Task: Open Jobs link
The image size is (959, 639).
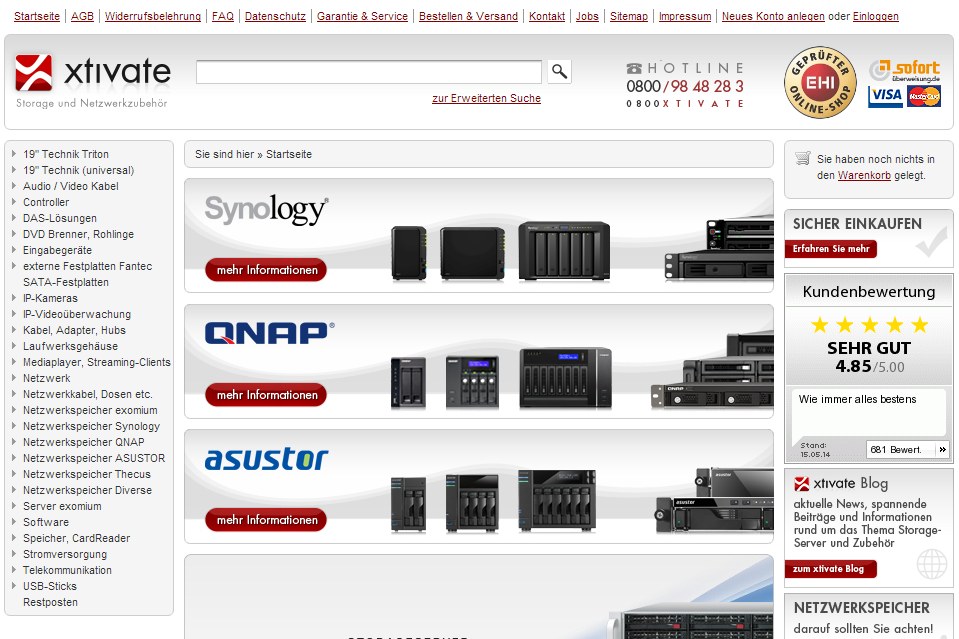Action: tap(587, 17)
